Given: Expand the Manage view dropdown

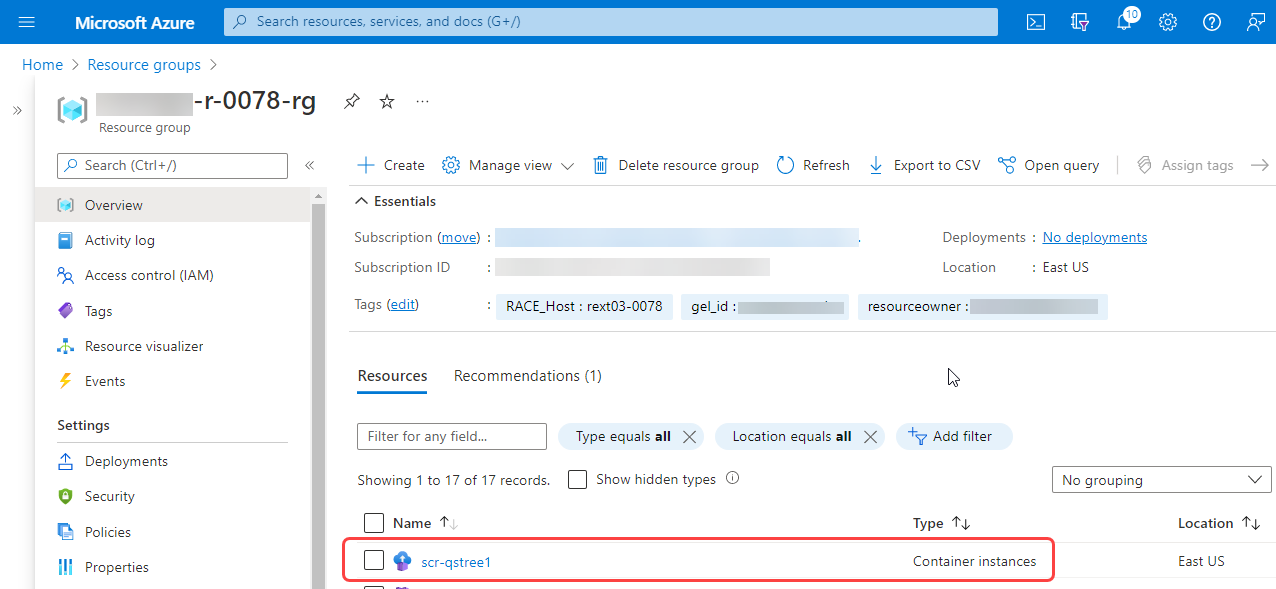Looking at the screenshot, I should [508, 165].
